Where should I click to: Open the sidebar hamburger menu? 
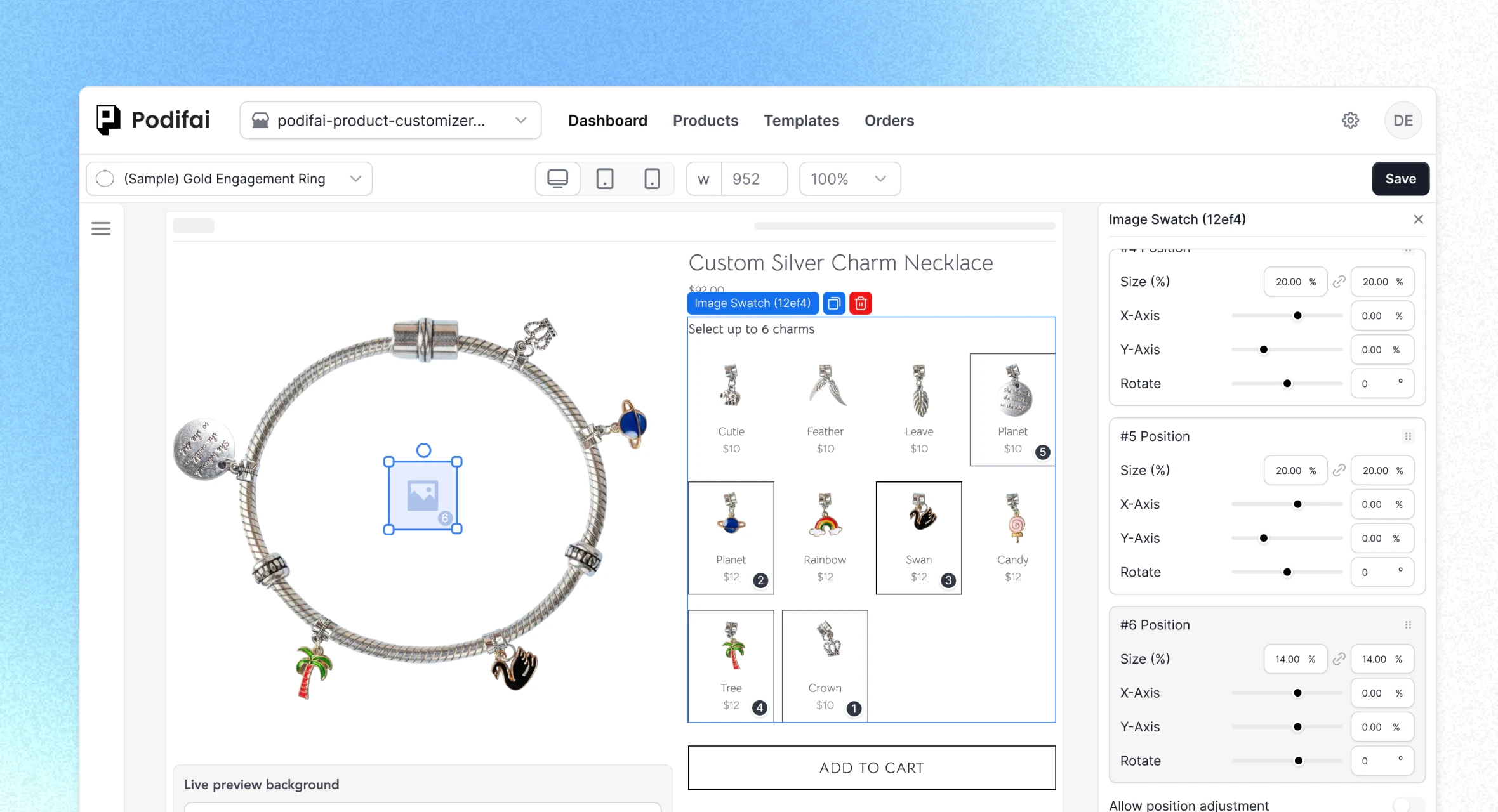101,228
